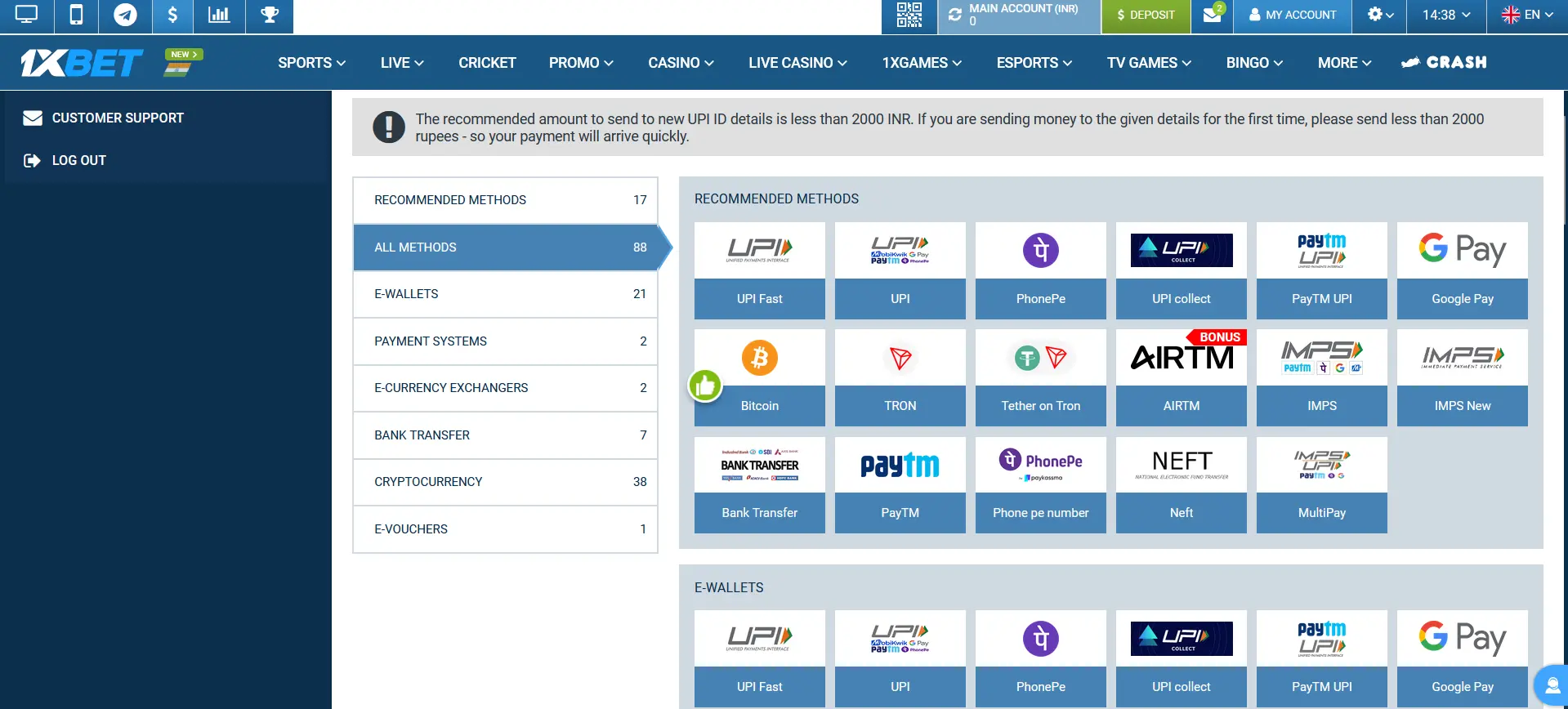
Task: Open the mobile app phone icon
Action: pyautogui.click(x=76, y=16)
